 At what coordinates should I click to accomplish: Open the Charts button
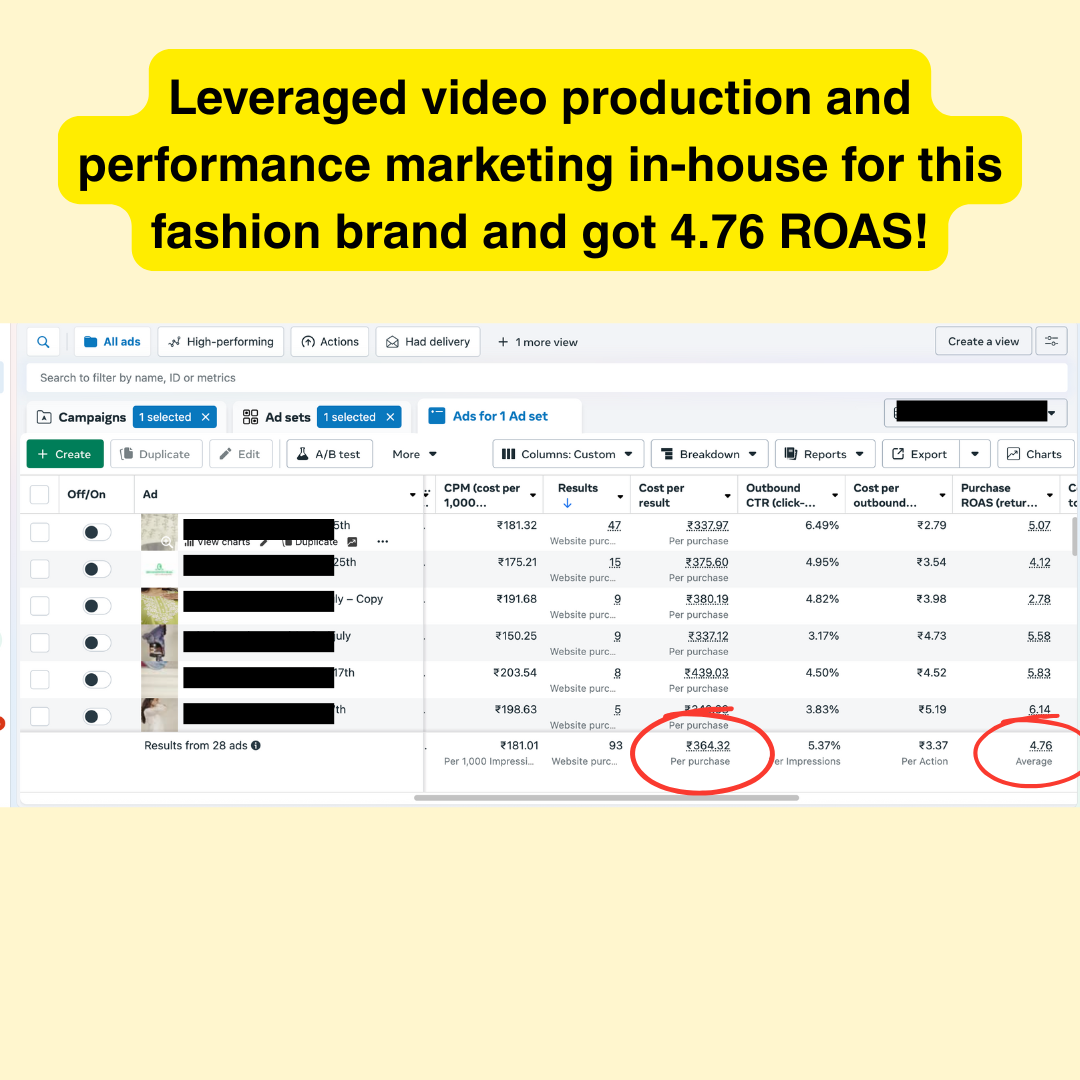pos(1035,454)
